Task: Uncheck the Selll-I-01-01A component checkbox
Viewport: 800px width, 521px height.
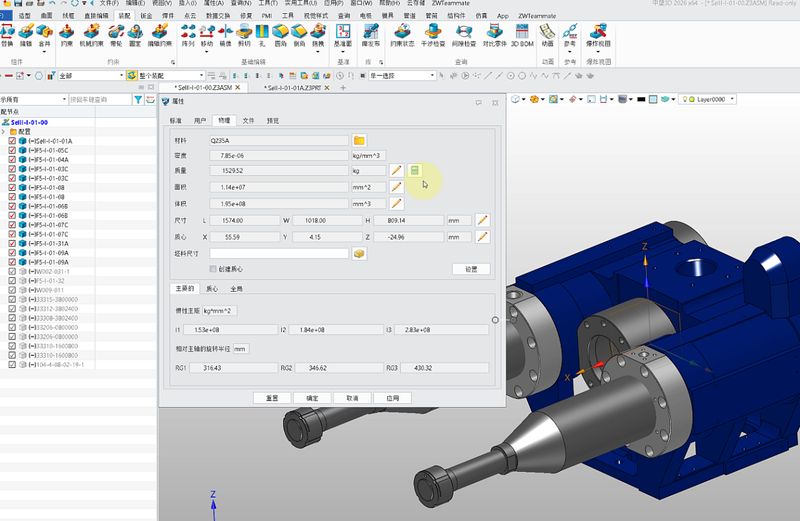Action: (12, 141)
